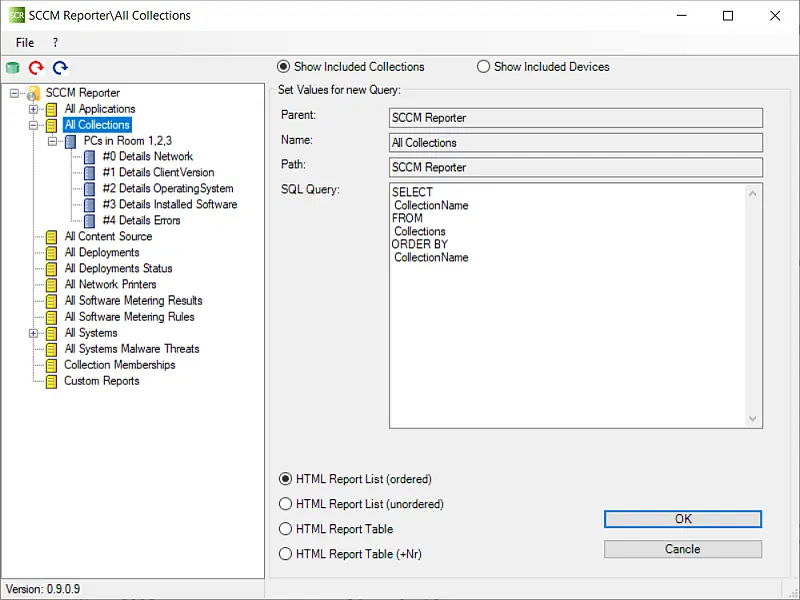Click the All Content Source icon
Screen dimensions: 800x600
pyautogui.click(x=52, y=237)
